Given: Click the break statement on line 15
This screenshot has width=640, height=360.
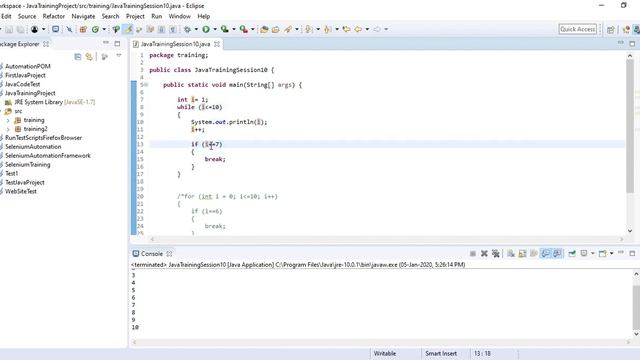Looking at the screenshot, I should click(215, 159).
